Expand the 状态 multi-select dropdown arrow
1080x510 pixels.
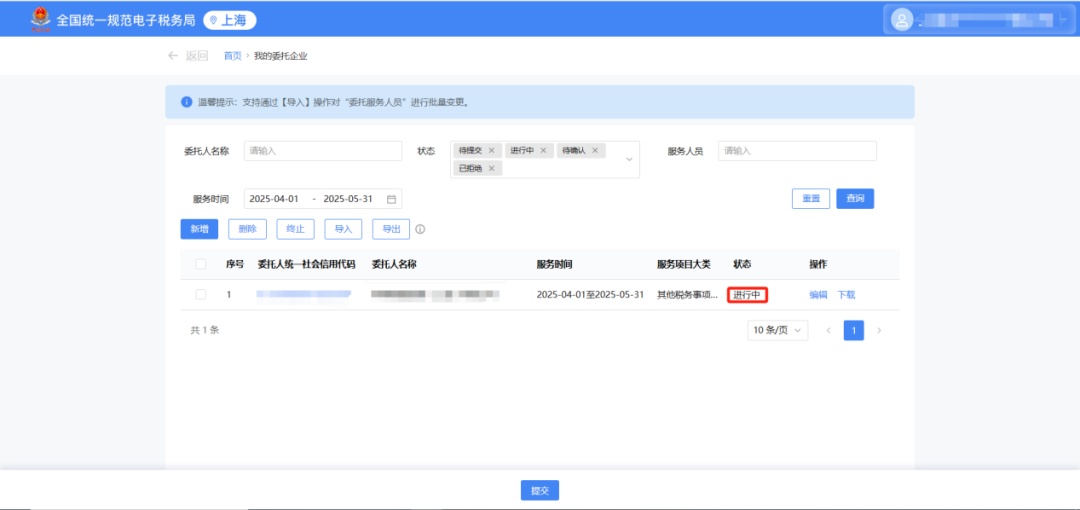pos(629,159)
